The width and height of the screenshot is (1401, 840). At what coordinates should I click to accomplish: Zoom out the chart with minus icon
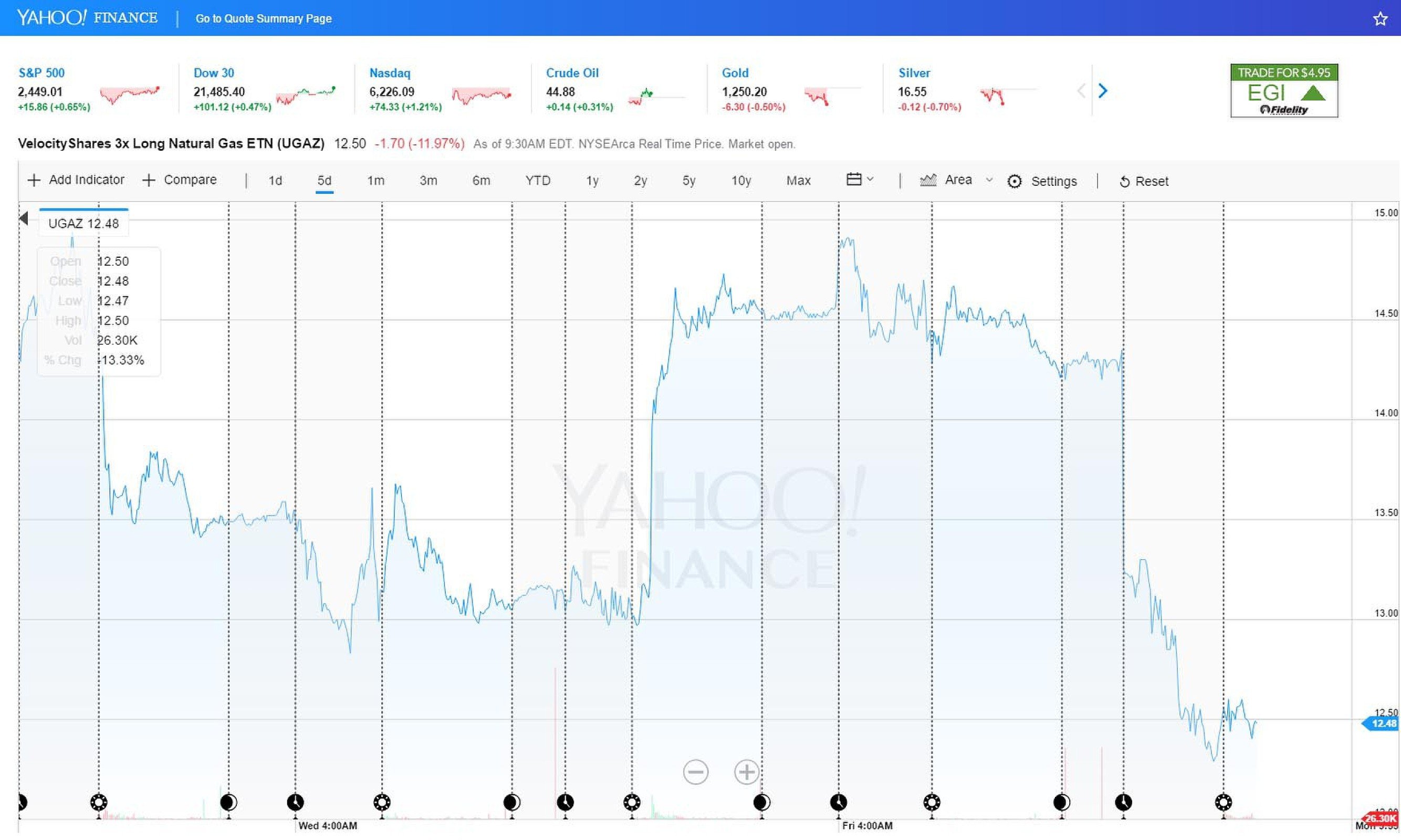point(696,772)
